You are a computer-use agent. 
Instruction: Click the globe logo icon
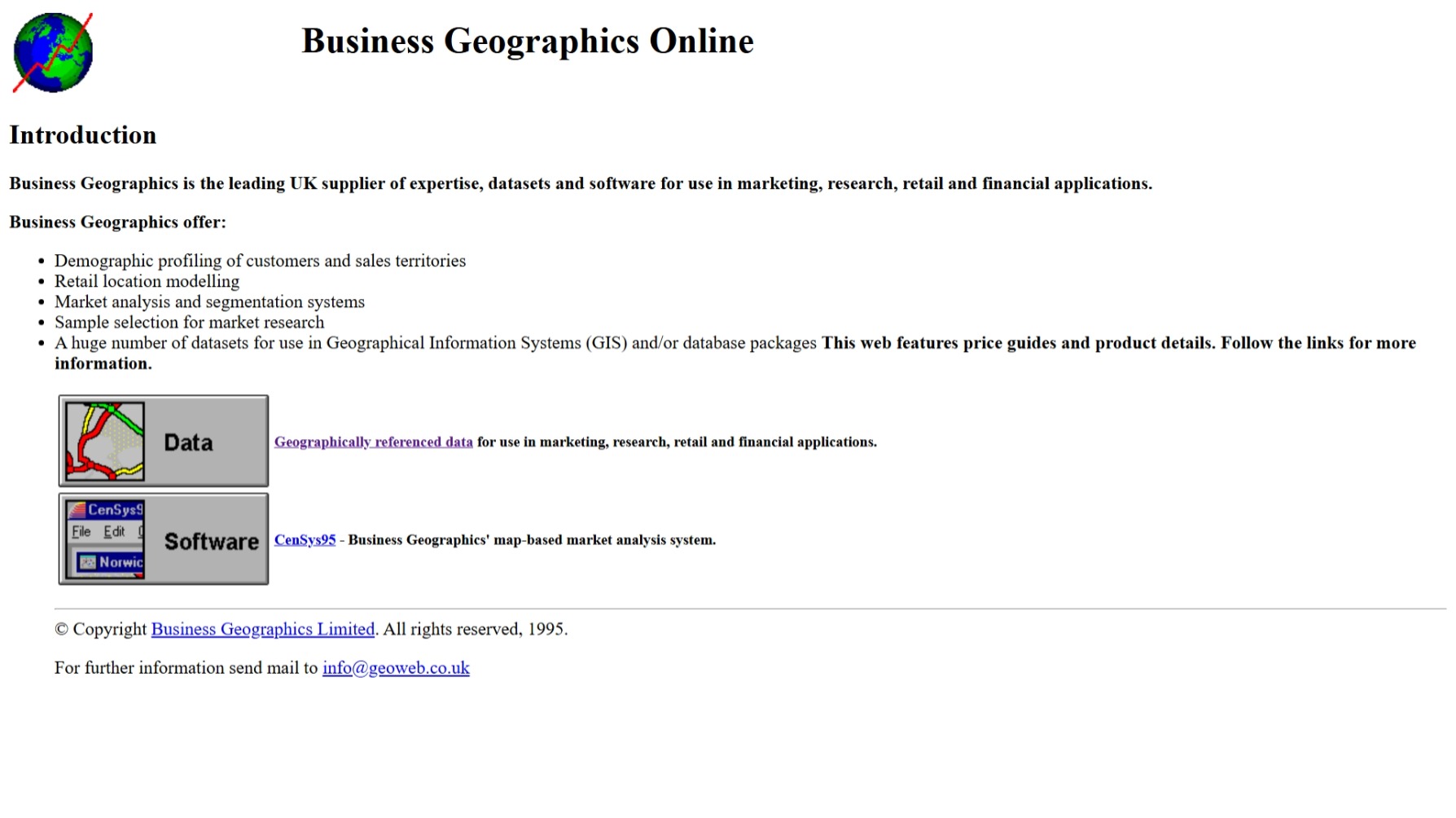point(53,52)
